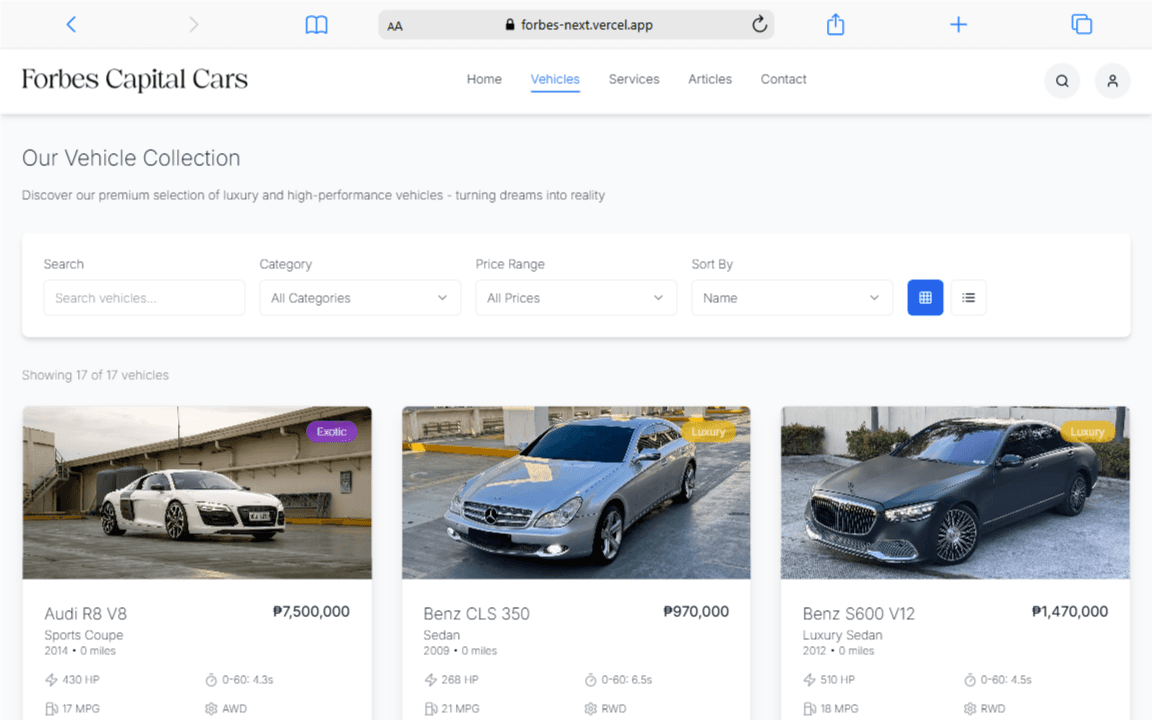Click the Showing 17 of 17 vehicles text
1152x720 pixels.
(96, 375)
